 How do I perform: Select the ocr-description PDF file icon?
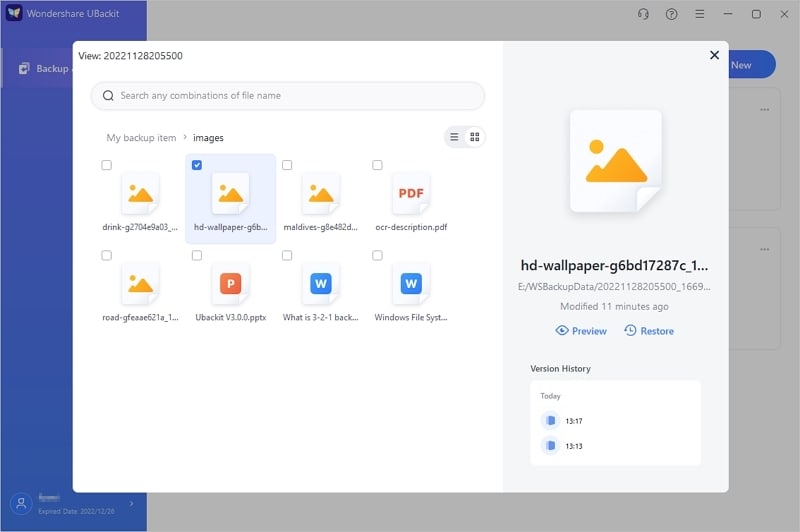coord(411,194)
